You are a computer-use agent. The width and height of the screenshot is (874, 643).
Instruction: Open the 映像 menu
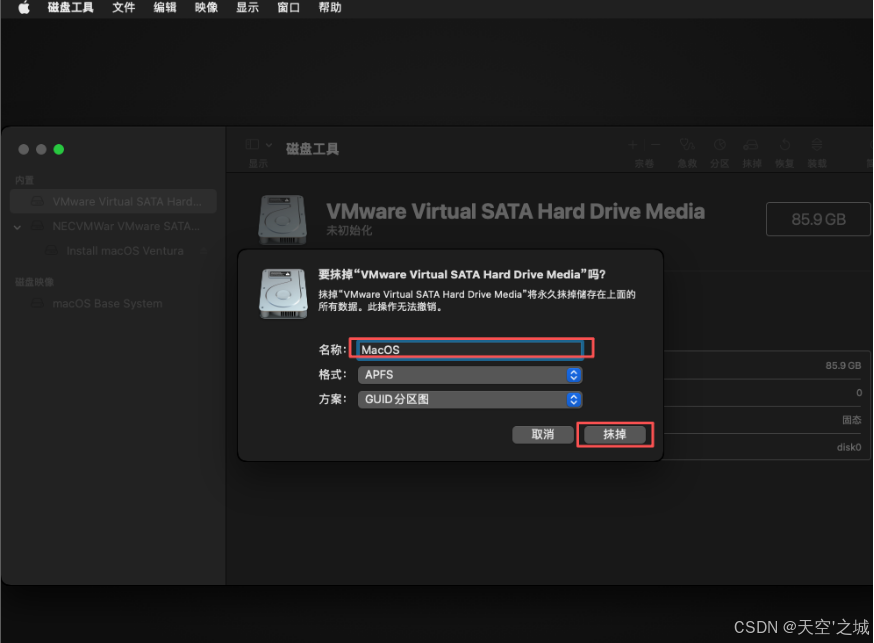point(206,8)
